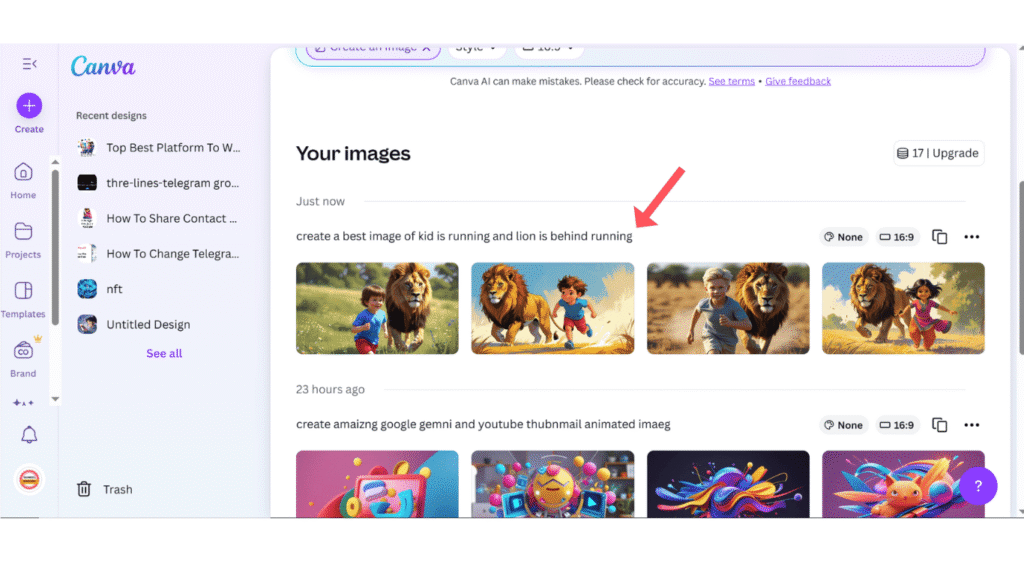
Task: Open options for the gemini thumbnail row
Action: point(971,424)
